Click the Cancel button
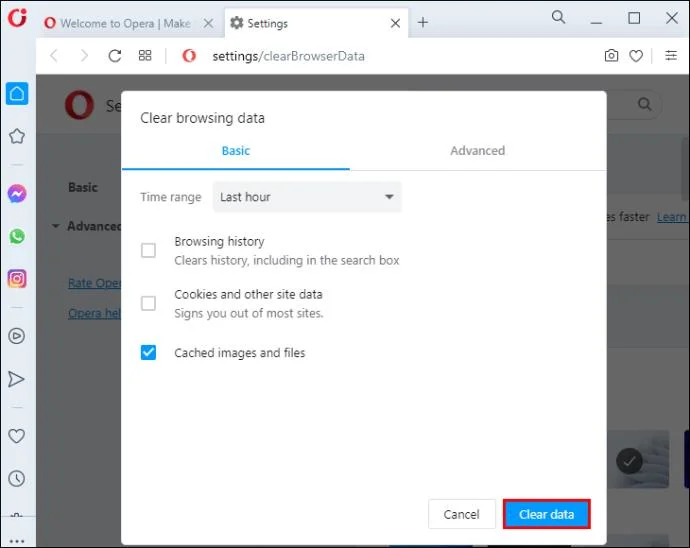This screenshot has height=548, width=690. (462, 514)
